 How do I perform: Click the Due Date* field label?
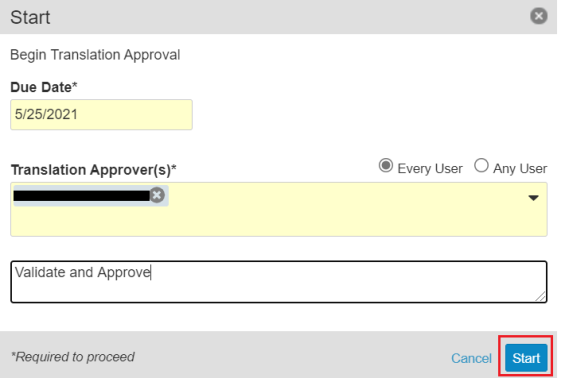pos(44,87)
